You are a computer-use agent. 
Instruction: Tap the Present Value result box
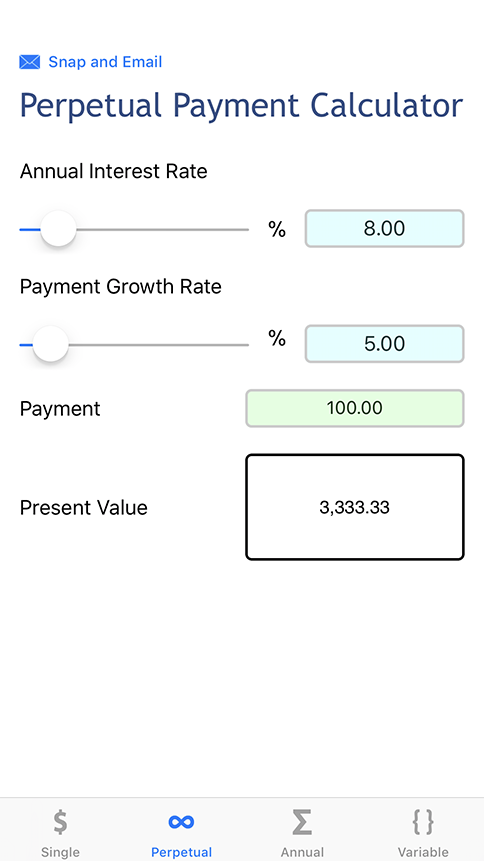click(355, 507)
